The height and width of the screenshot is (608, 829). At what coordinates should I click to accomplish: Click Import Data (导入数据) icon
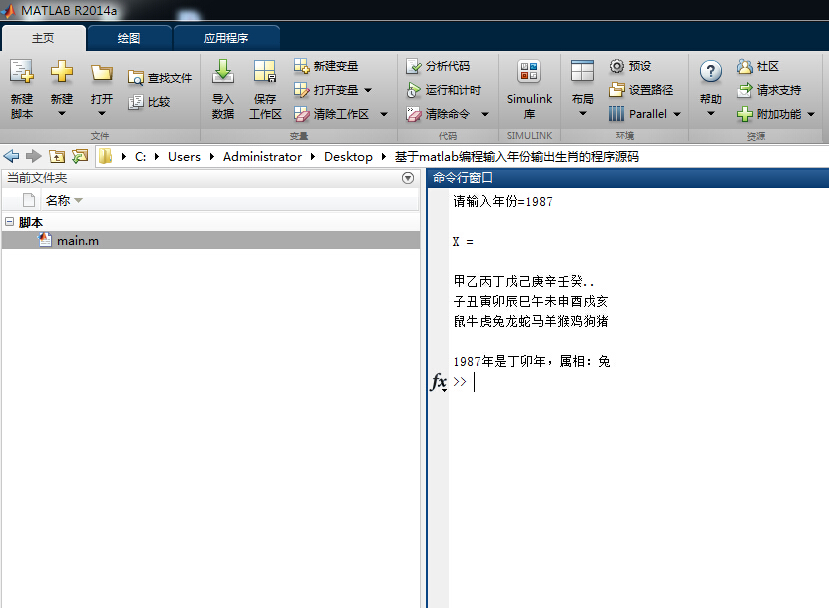pos(223,71)
